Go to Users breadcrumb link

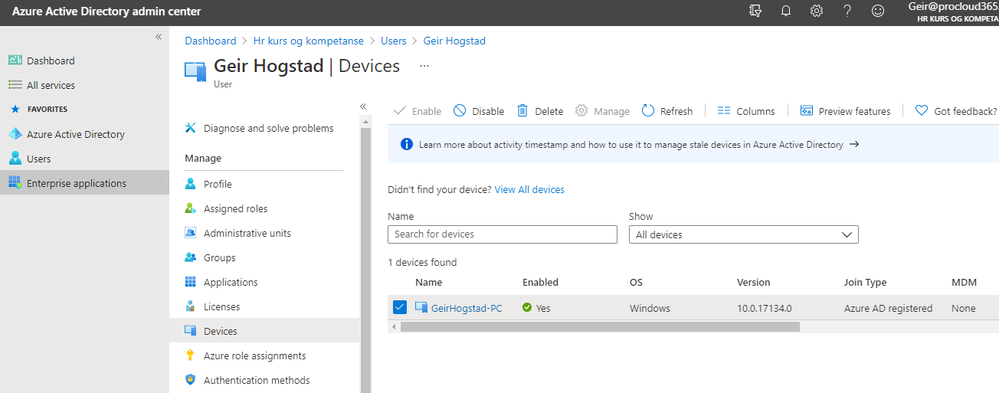(393, 41)
